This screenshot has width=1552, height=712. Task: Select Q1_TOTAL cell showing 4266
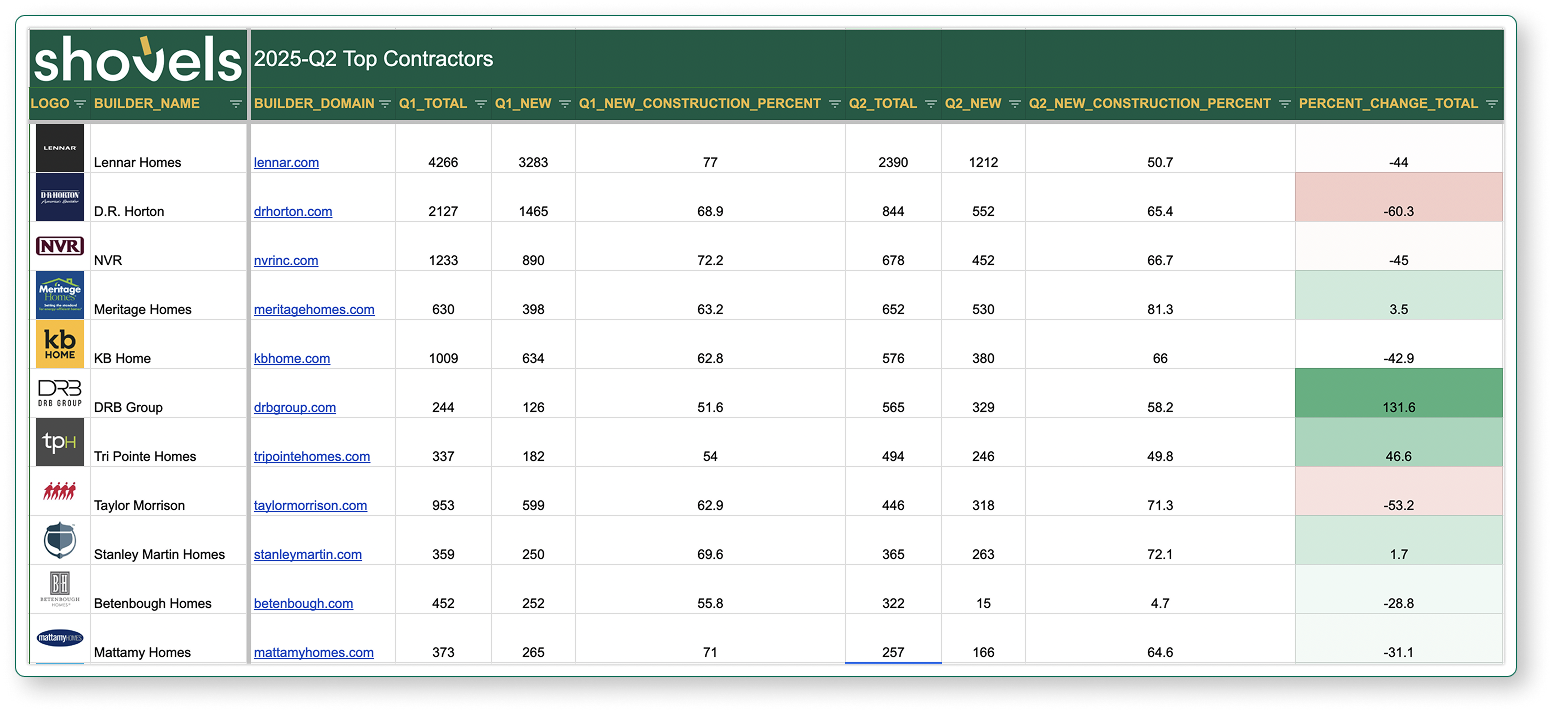tap(443, 148)
